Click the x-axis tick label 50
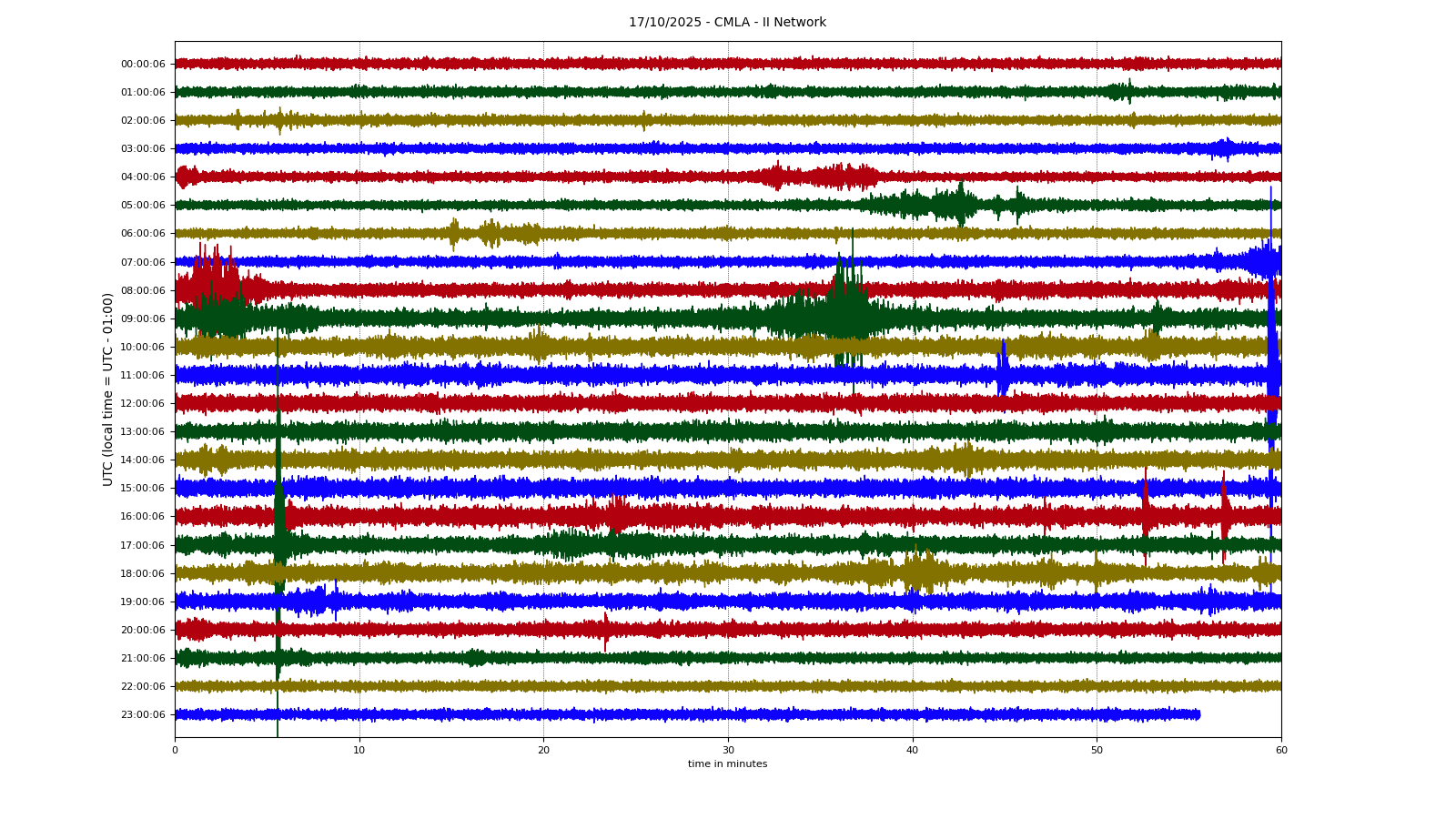 [1097, 751]
